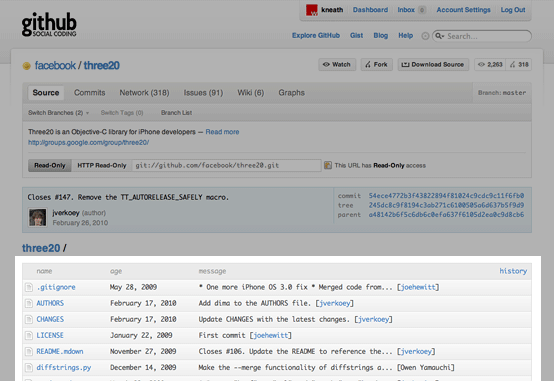Image resolution: width=554 pixels, height=381 pixels.
Task: Open the Wiki (6) tab
Action: [x=251, y=93]
